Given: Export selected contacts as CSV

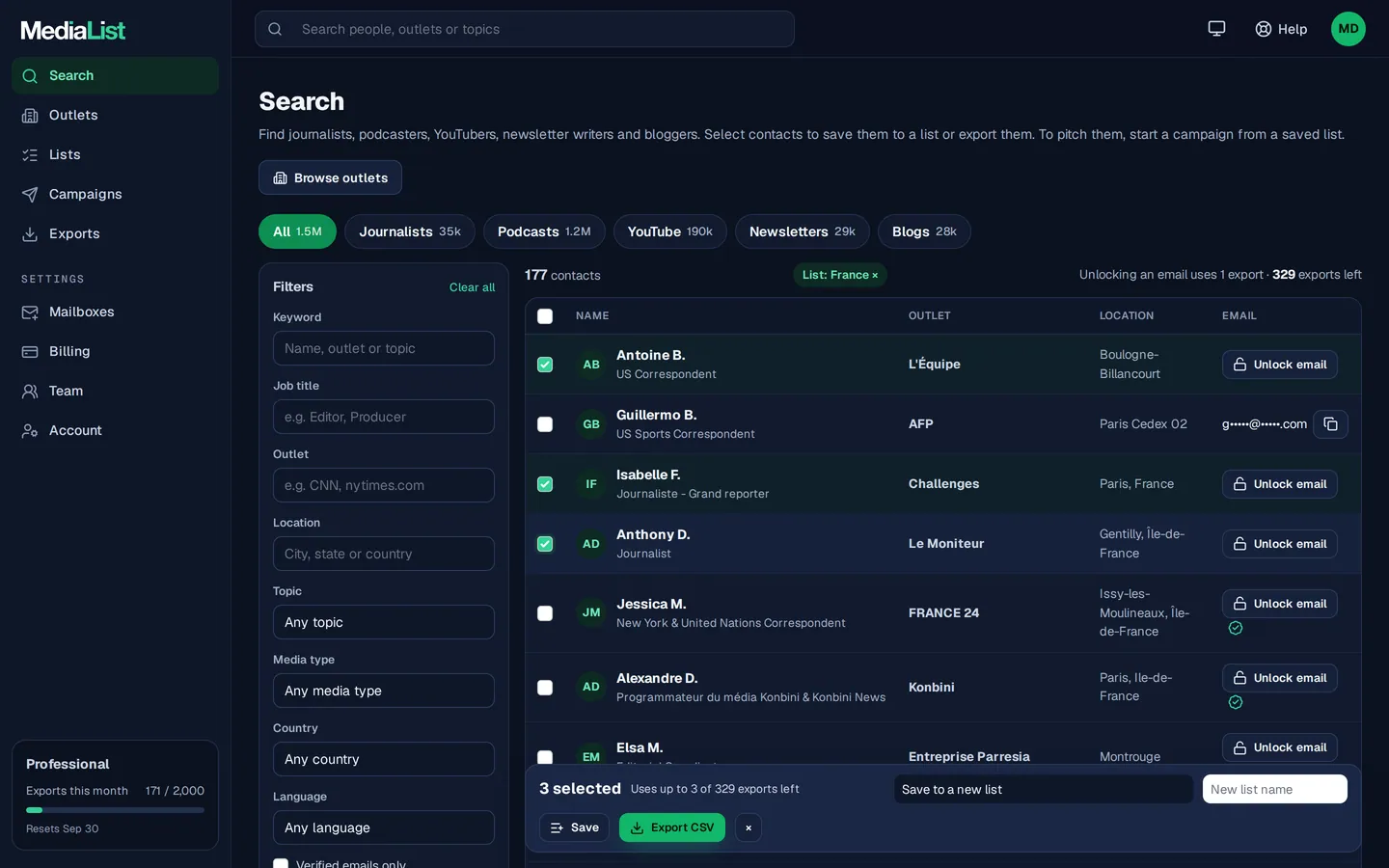Looking at the screenshot, I should tap(672, 827).
